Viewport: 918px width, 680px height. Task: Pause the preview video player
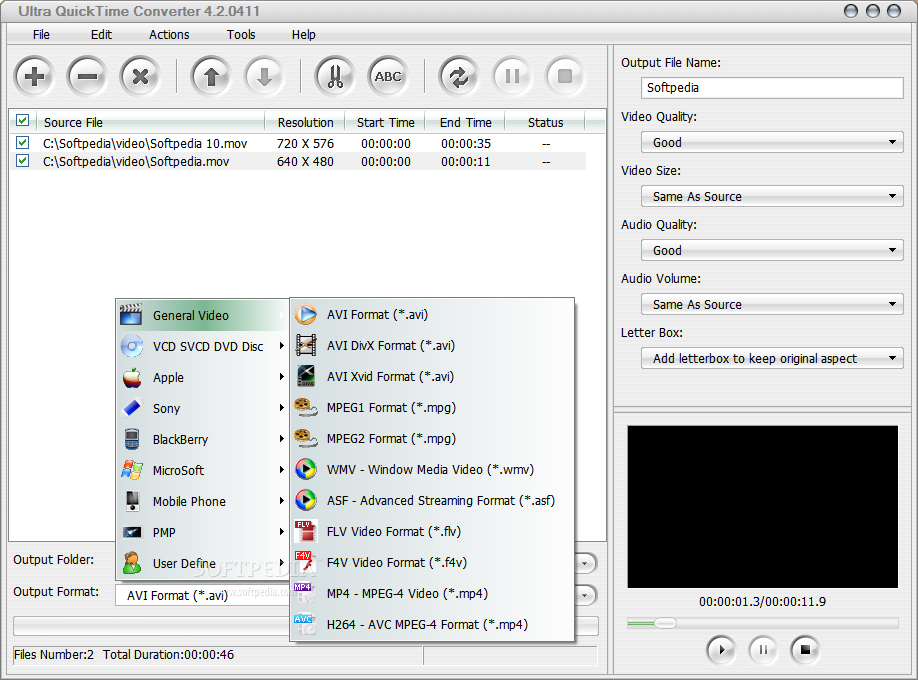click(763, 650)
